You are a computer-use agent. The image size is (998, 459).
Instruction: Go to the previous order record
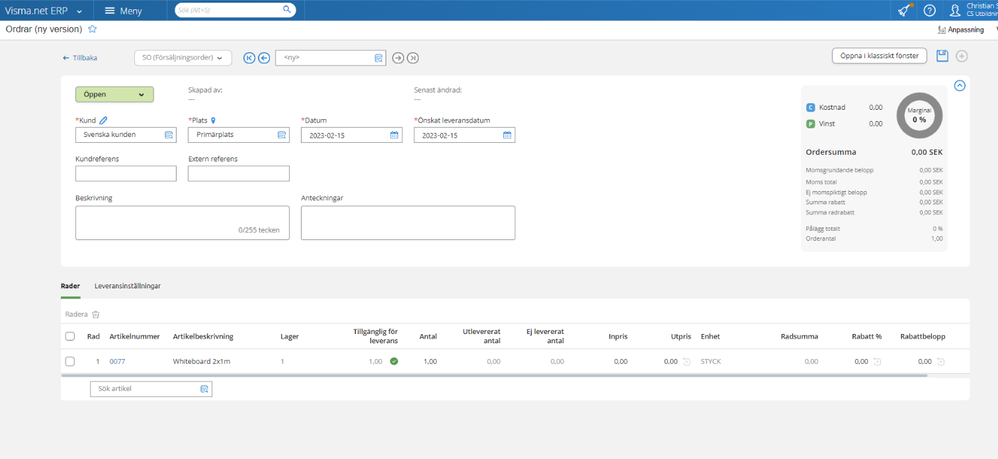pos(264,58)
